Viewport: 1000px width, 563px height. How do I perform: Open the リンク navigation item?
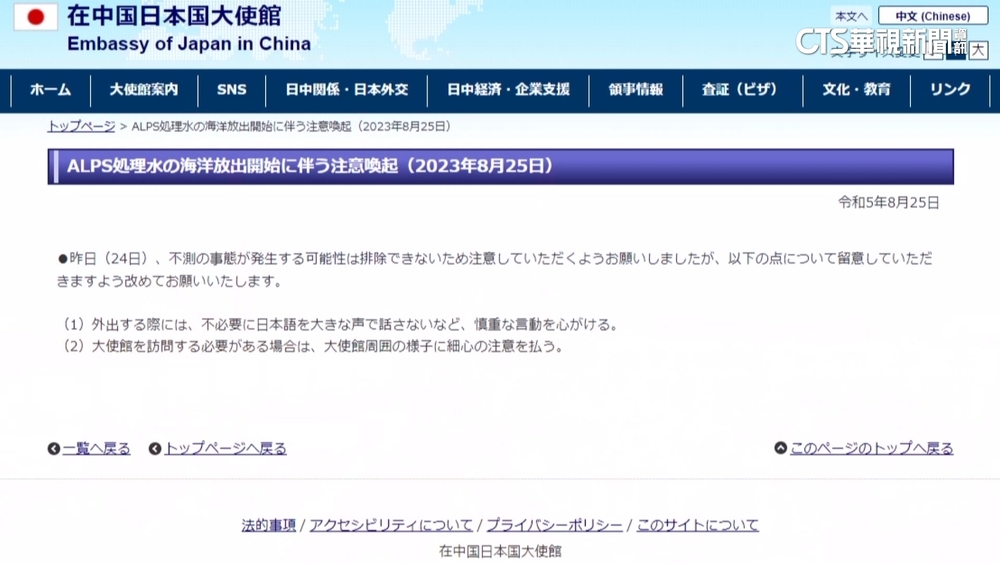point(950,90)
